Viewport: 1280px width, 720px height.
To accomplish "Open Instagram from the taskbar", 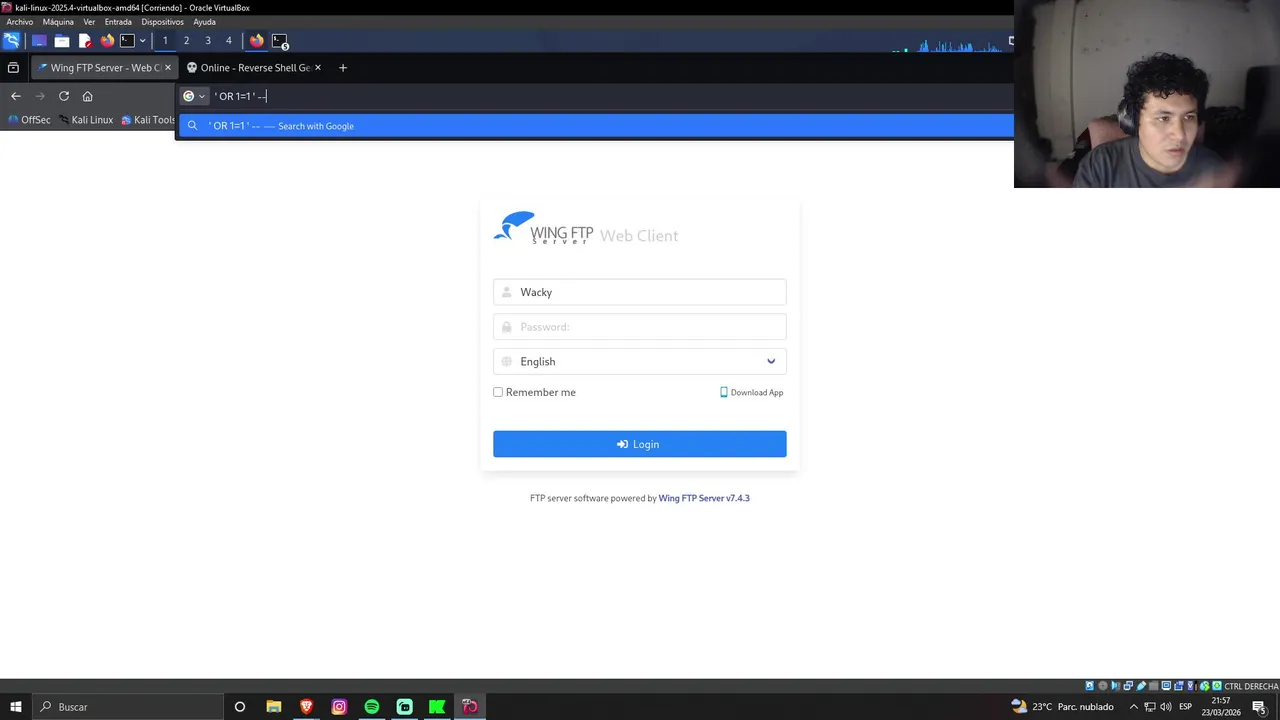I will point(339,707).
